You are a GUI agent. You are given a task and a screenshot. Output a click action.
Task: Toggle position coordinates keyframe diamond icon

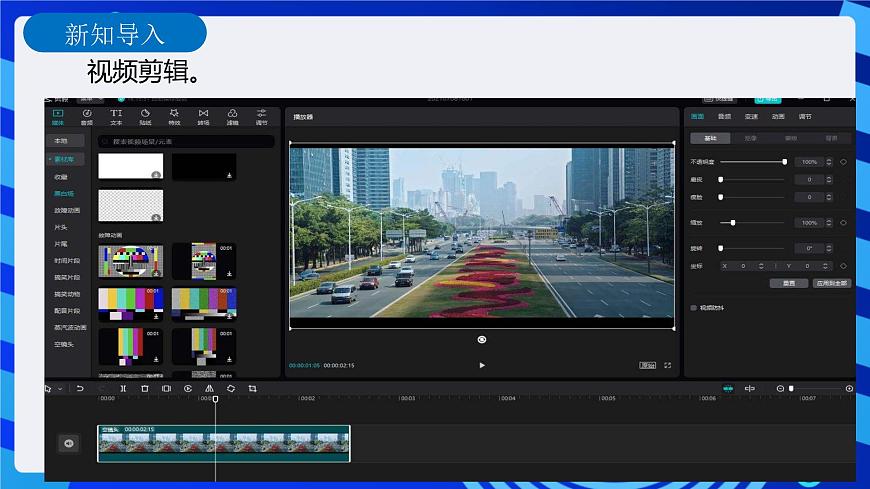[843, 266]
